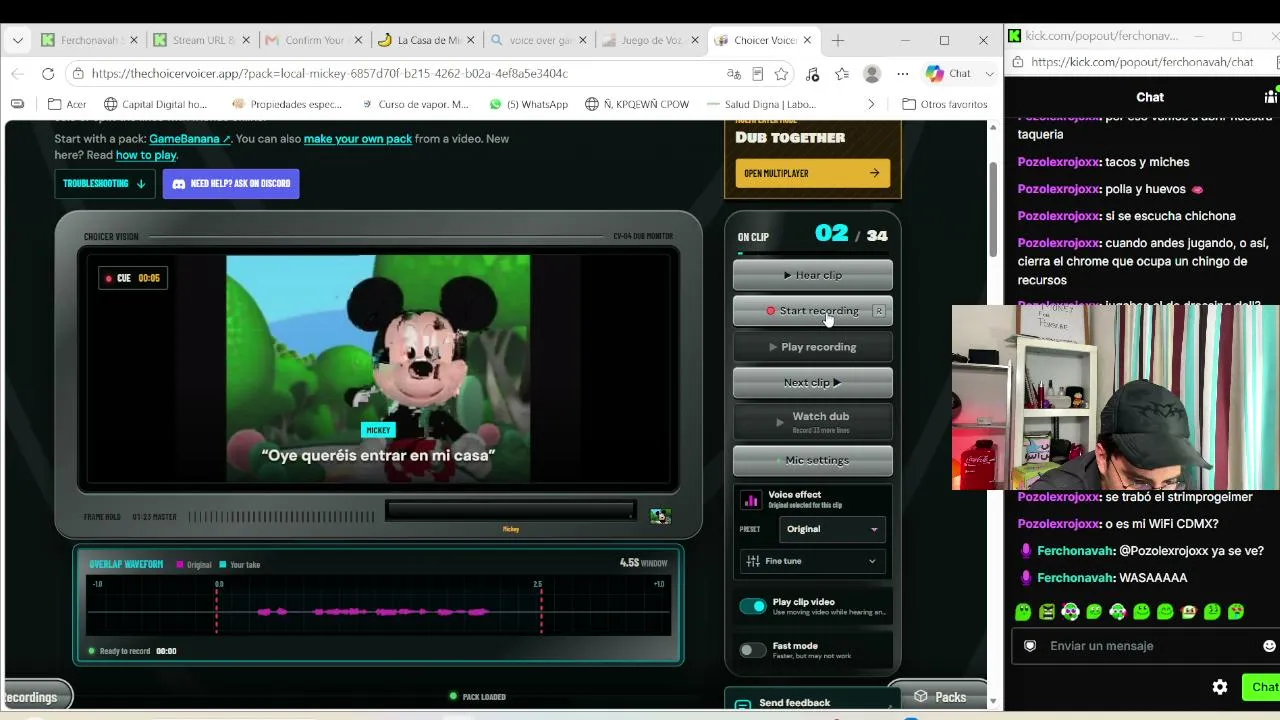Open the emoji picker in Kick chat
Screen dimensions: 1280x720
click(1270, 646)
